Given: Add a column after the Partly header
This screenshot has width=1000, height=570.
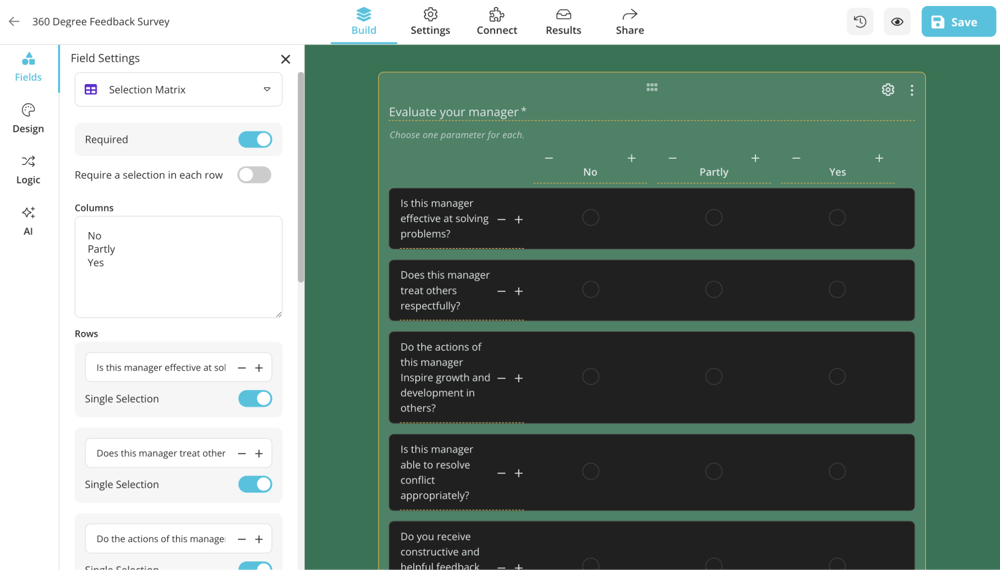Looking at the screenshot, I should (755, 158).
